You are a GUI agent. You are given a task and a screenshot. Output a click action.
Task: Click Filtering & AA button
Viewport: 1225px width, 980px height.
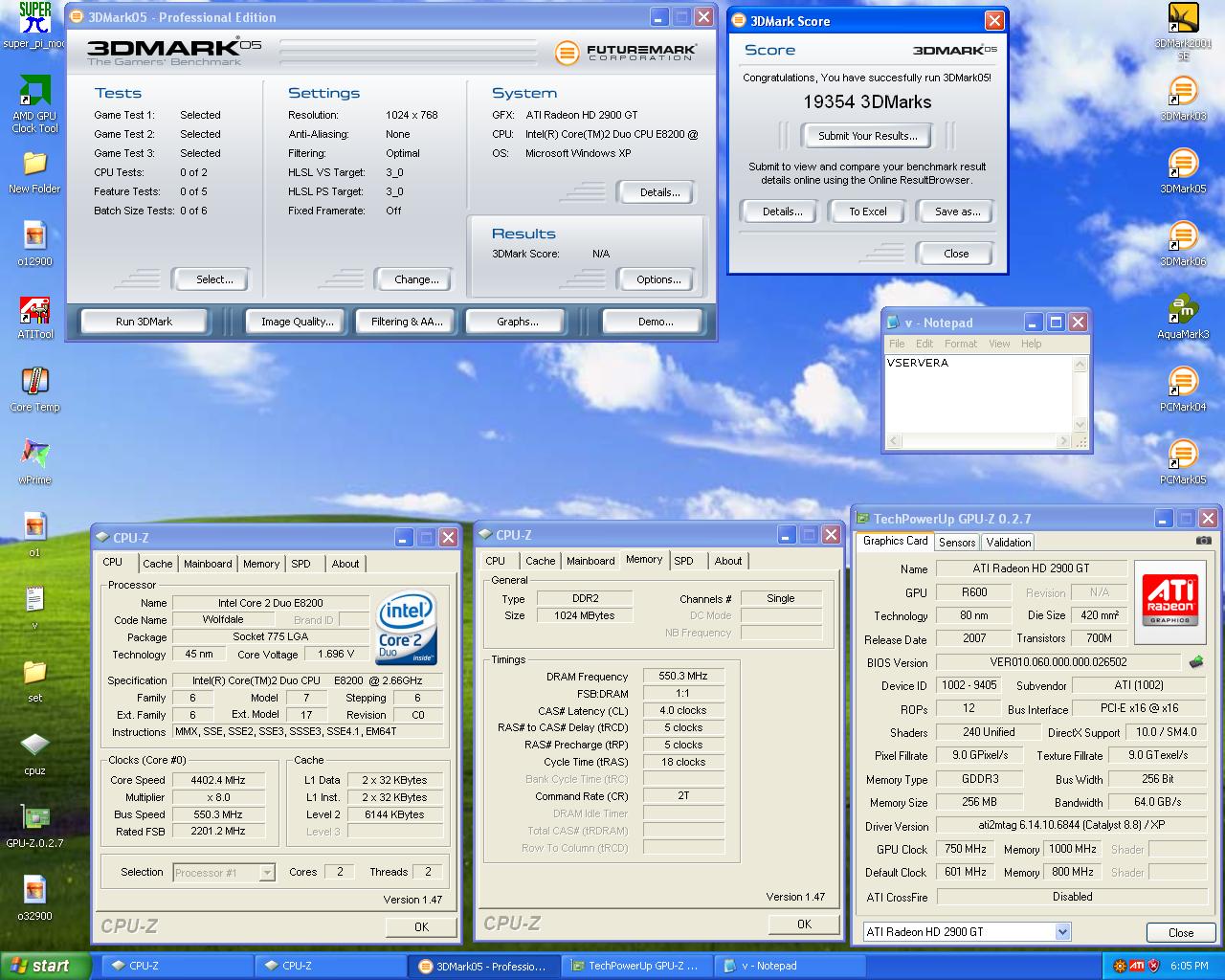tap(407, 322)
